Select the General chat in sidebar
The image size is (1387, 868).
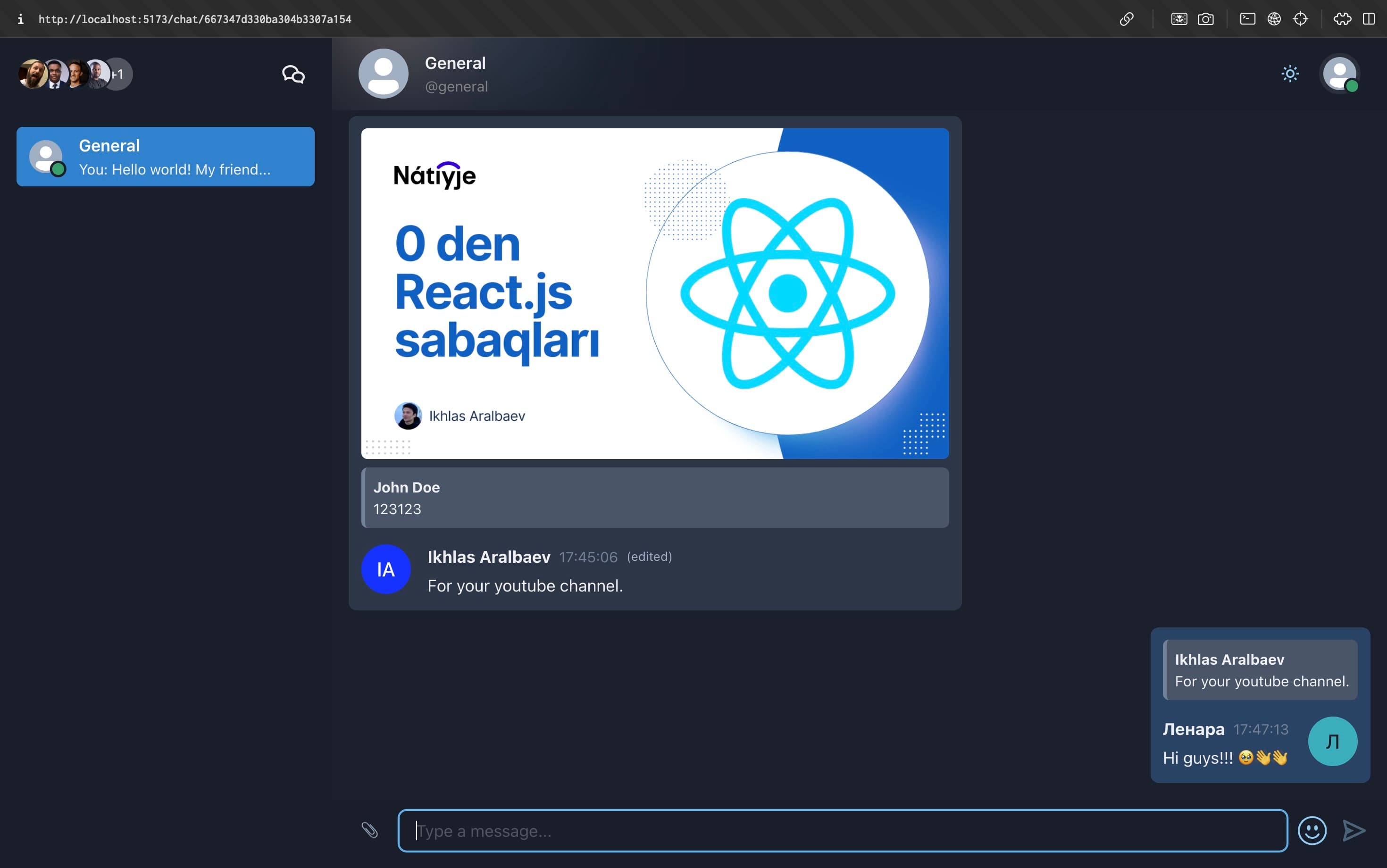pos(165,157)
